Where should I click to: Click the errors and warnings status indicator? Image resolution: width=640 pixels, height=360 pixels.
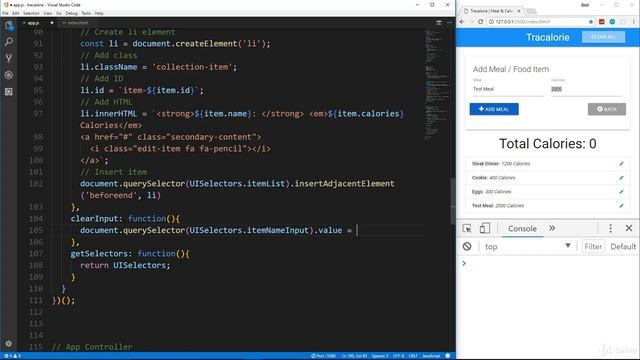(12, 356)
